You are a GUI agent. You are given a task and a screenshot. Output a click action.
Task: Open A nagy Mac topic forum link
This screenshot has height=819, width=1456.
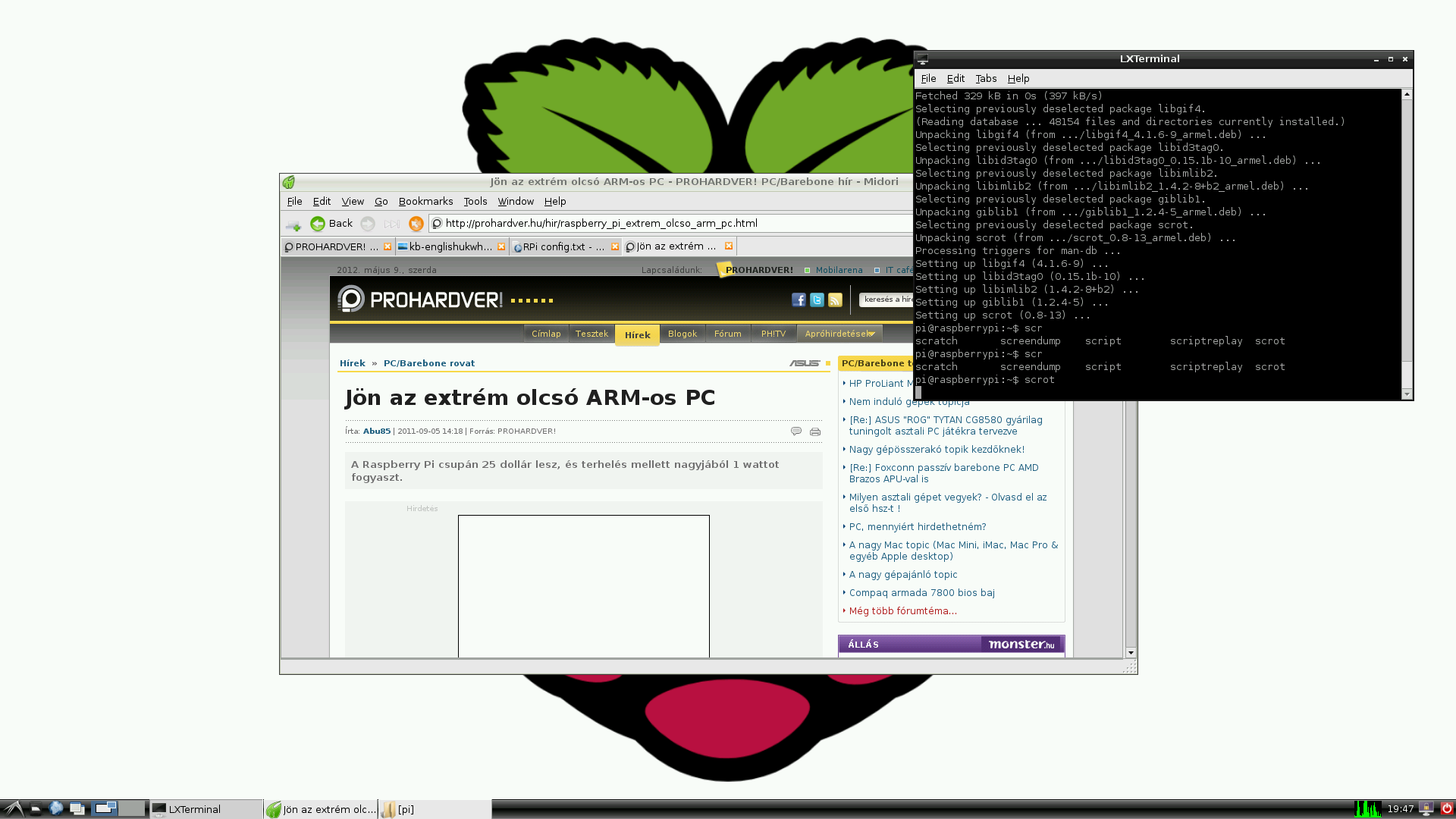coord(953,551)
